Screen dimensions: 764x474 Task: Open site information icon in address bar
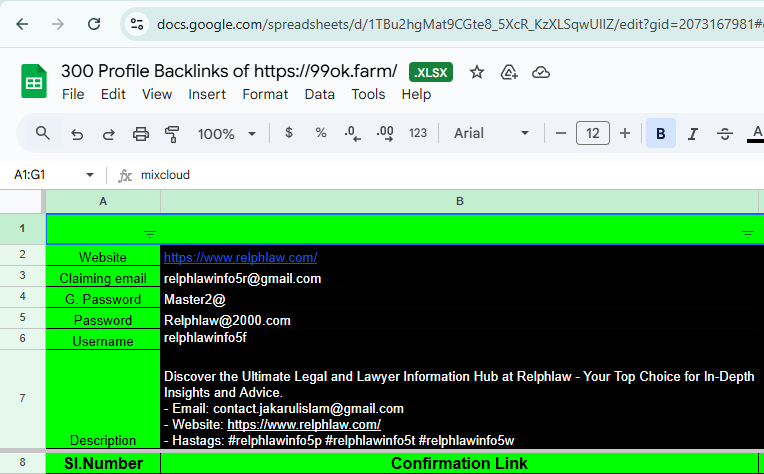pyautogui.click(x=137, y=24)
